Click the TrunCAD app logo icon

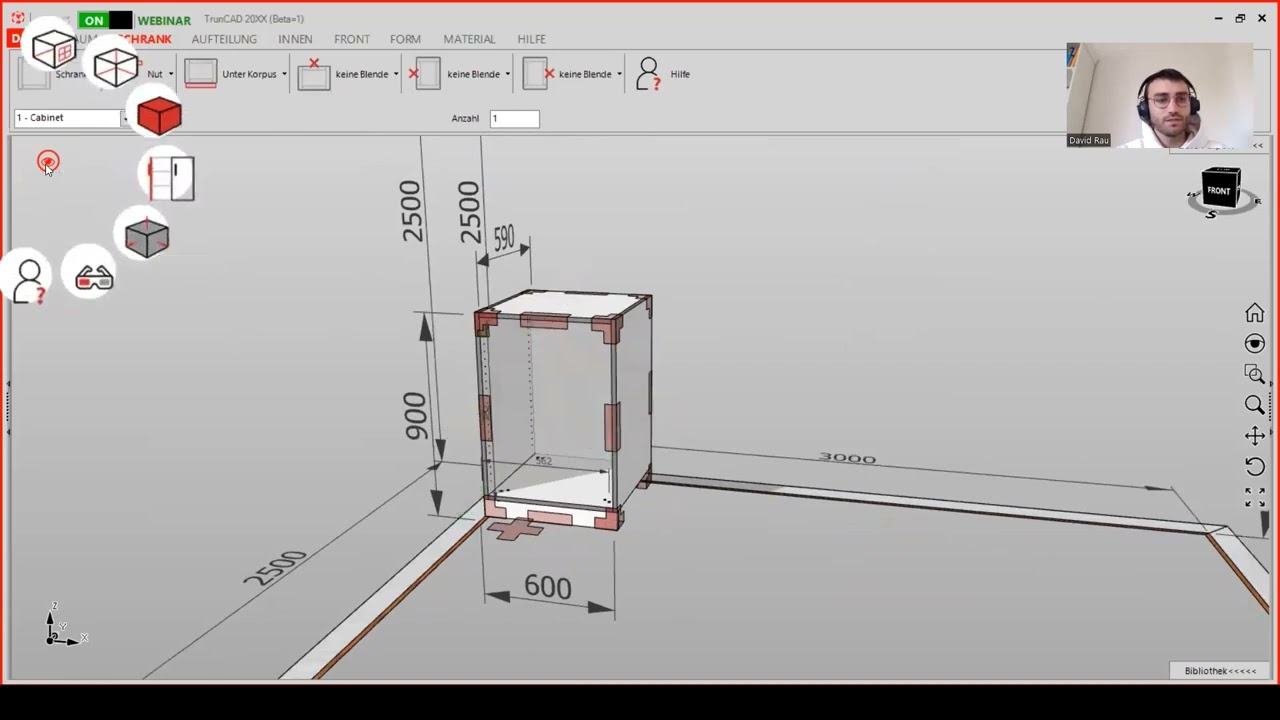17,18
